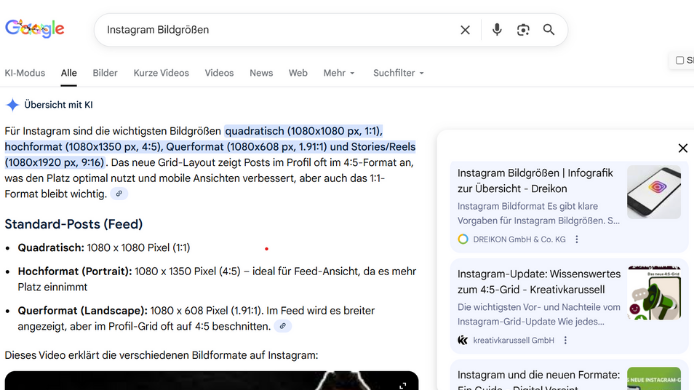The height and width of the screenshot is (390, 694).
Task: Go to the Videos tab
Action: click(x=219, y=73)
